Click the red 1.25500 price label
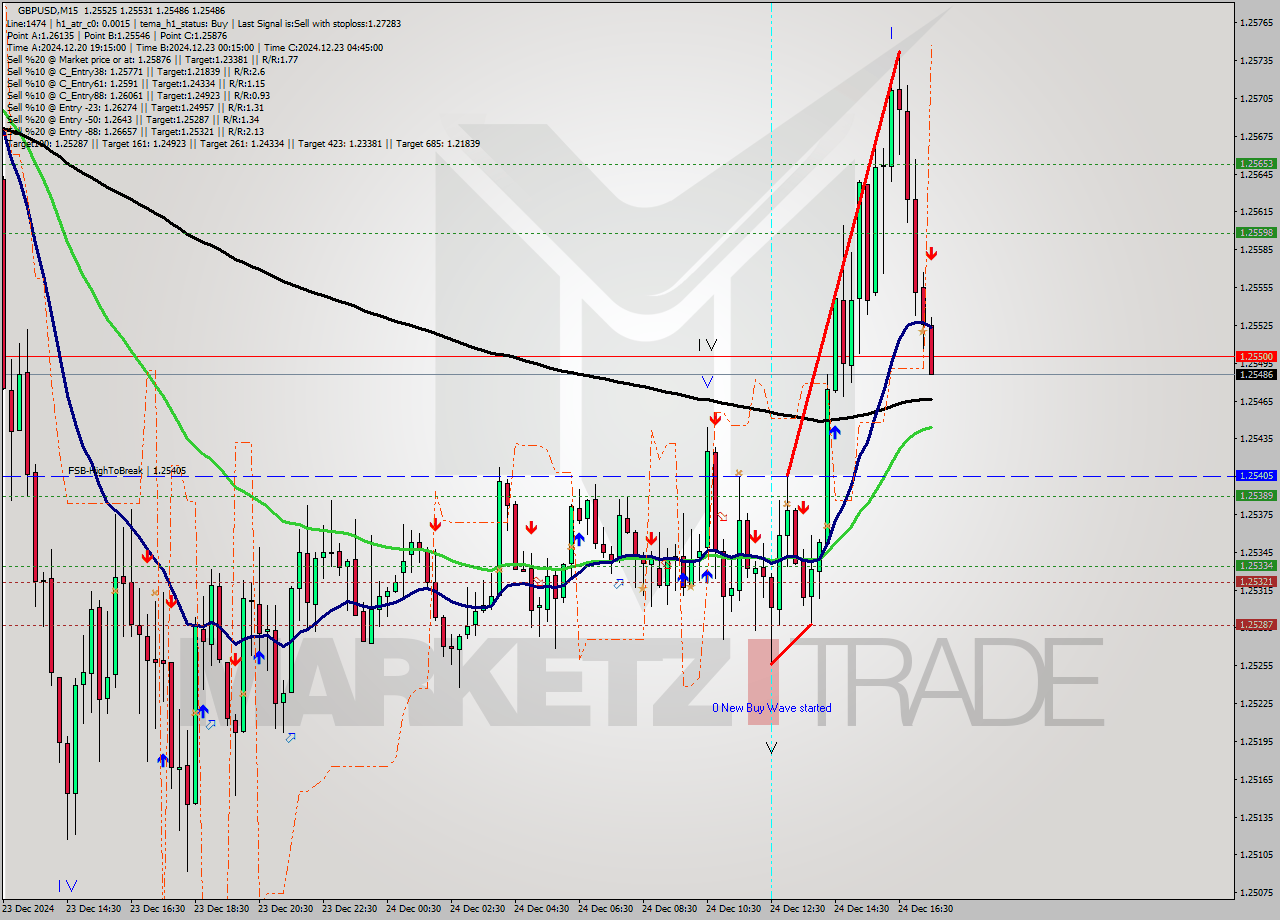The image size is (1280, 920). point(1256,356)
